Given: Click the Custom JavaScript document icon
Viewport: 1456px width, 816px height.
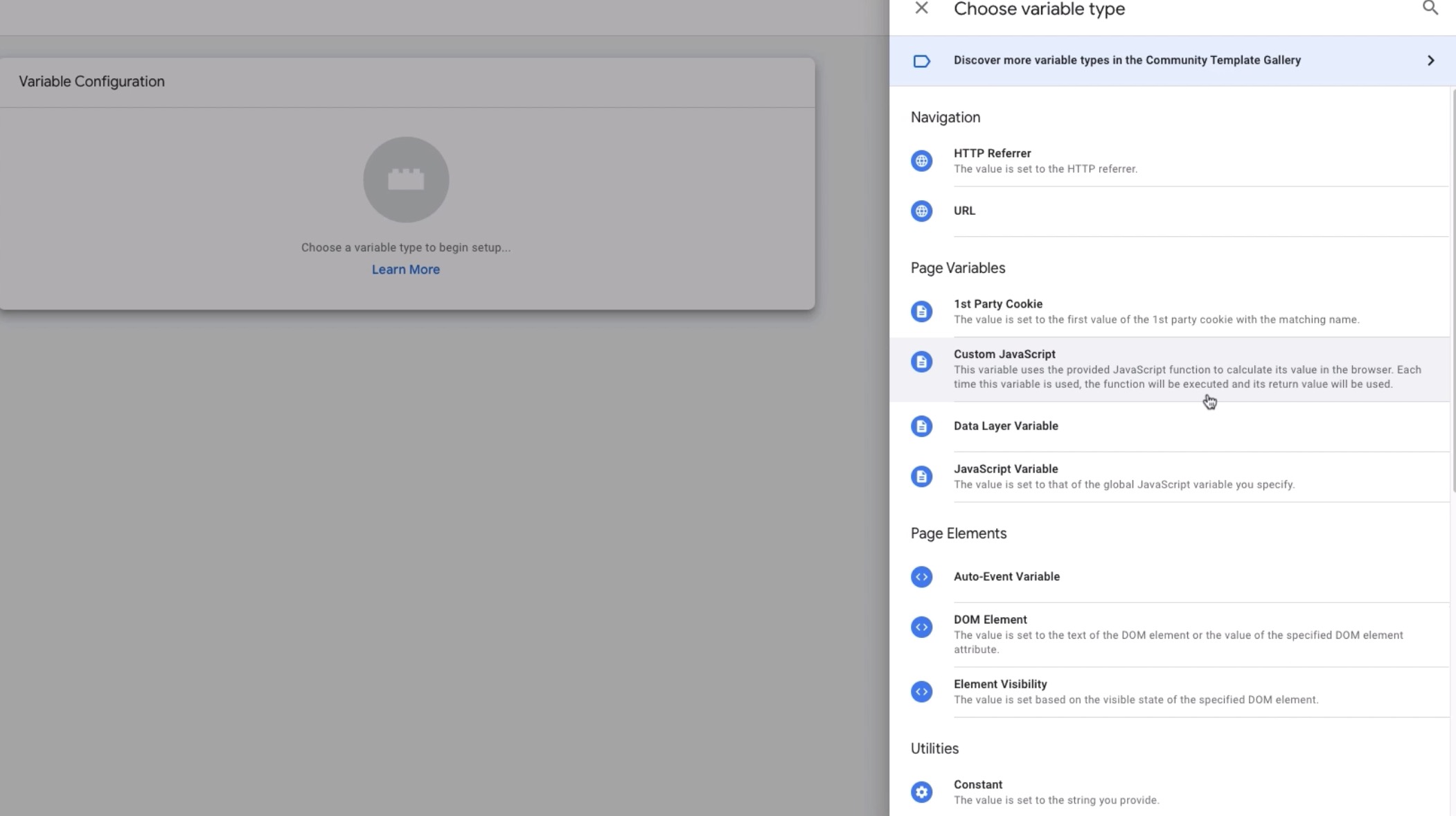Looking at the screenshot, I should click(921, 362).
